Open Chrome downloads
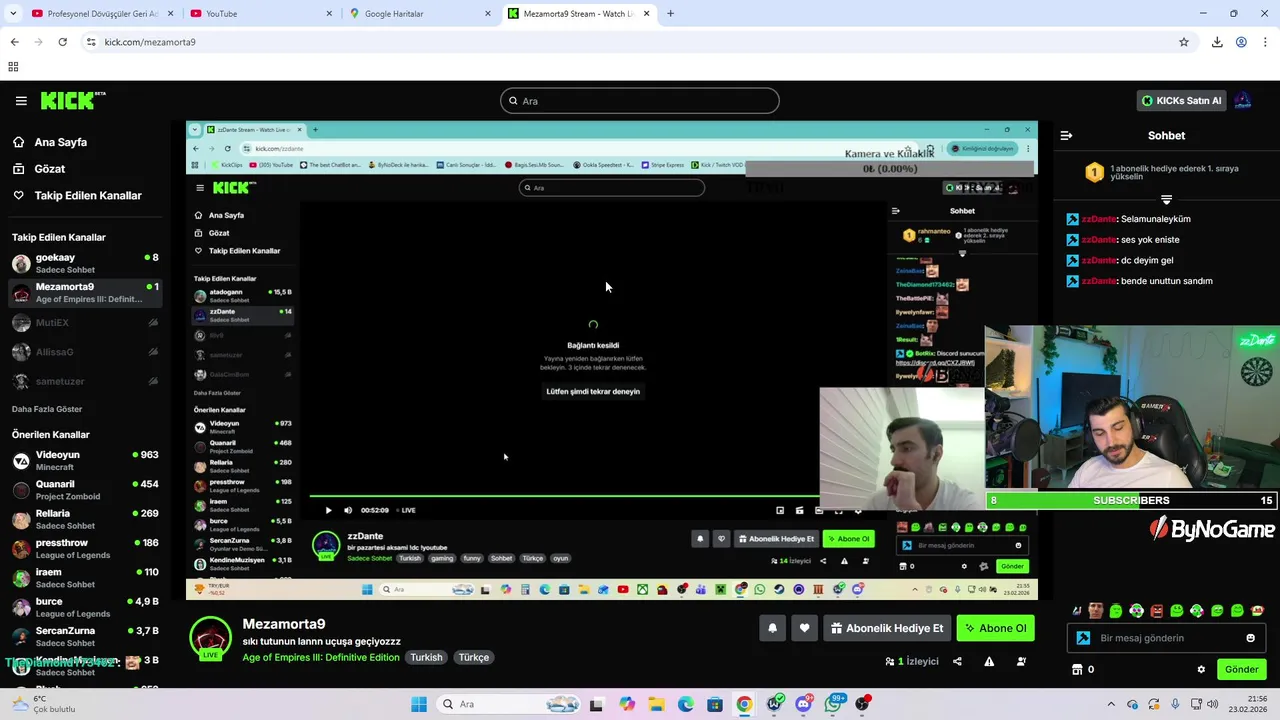 1217,42
